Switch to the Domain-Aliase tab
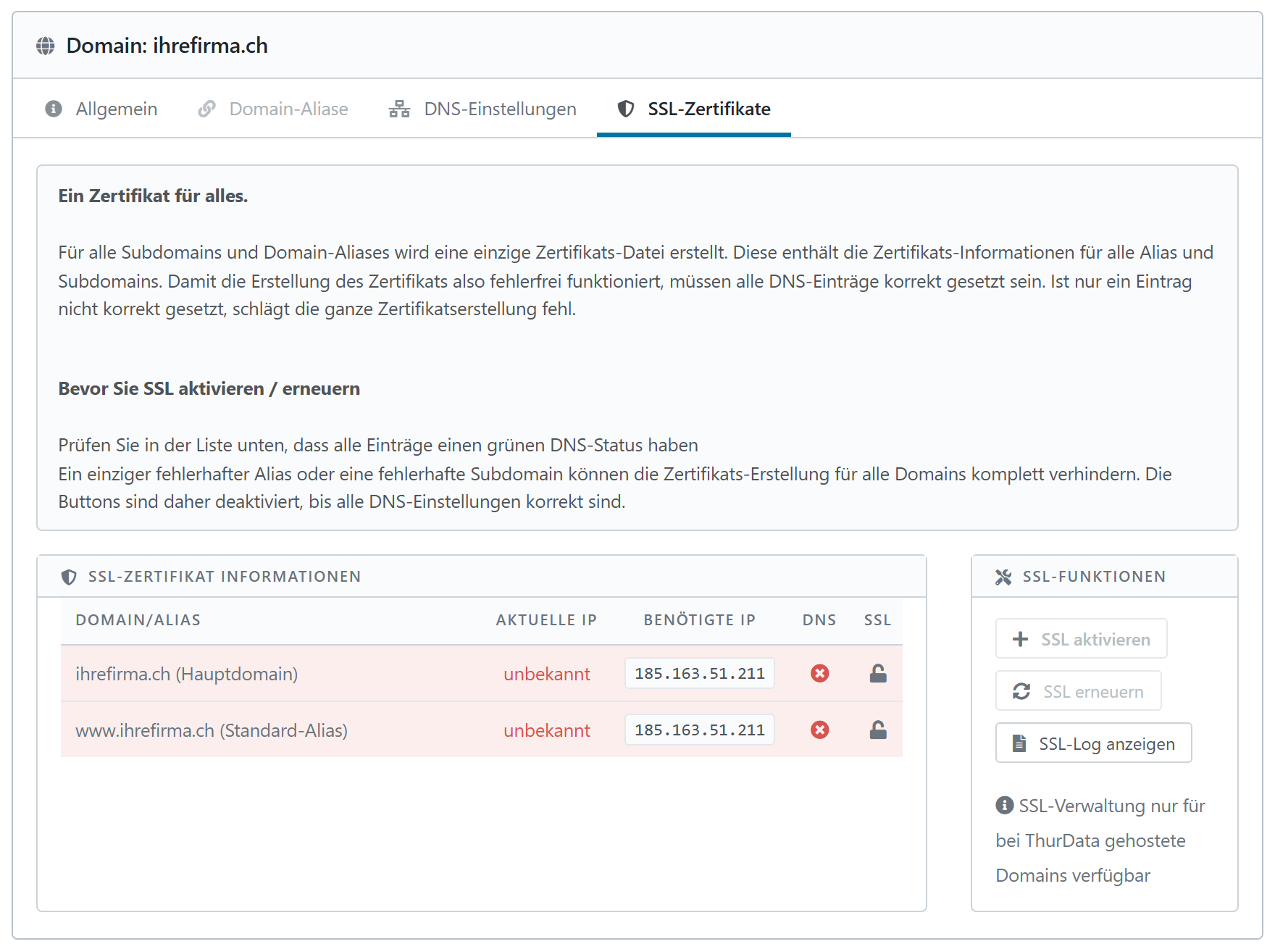This screenshot has width=1275, height=952. pos(273,109)
